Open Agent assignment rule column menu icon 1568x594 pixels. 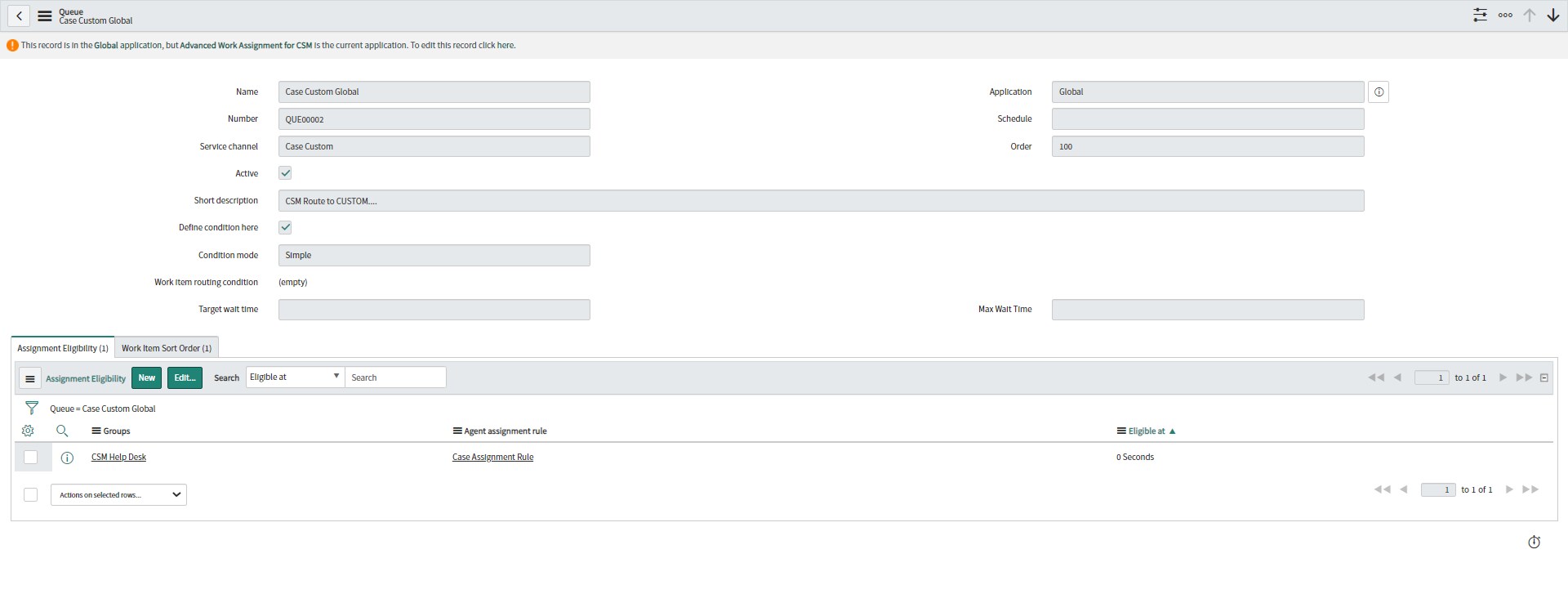pos(457,431)
